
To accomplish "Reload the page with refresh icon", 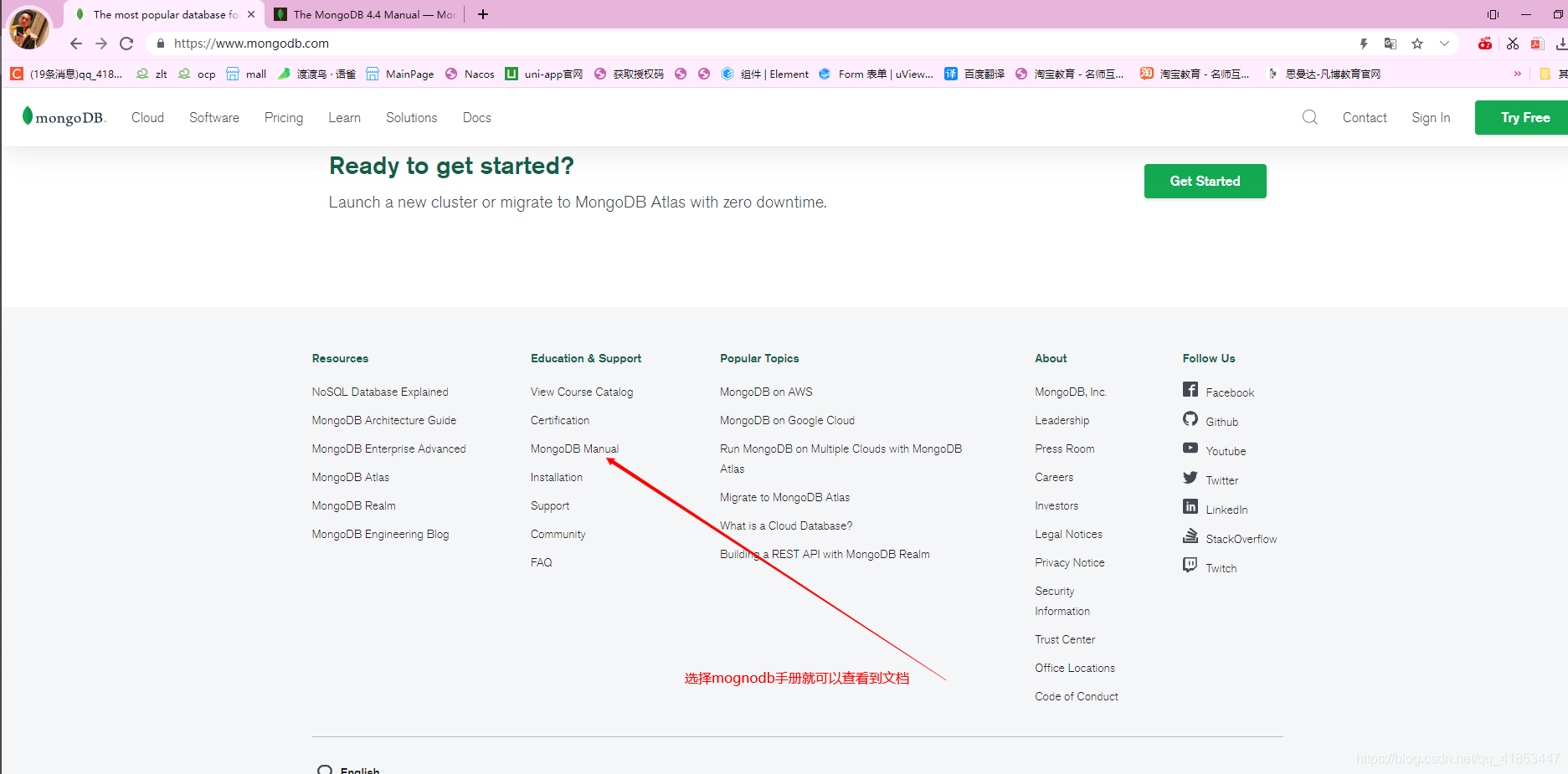I will click(126, 44).
